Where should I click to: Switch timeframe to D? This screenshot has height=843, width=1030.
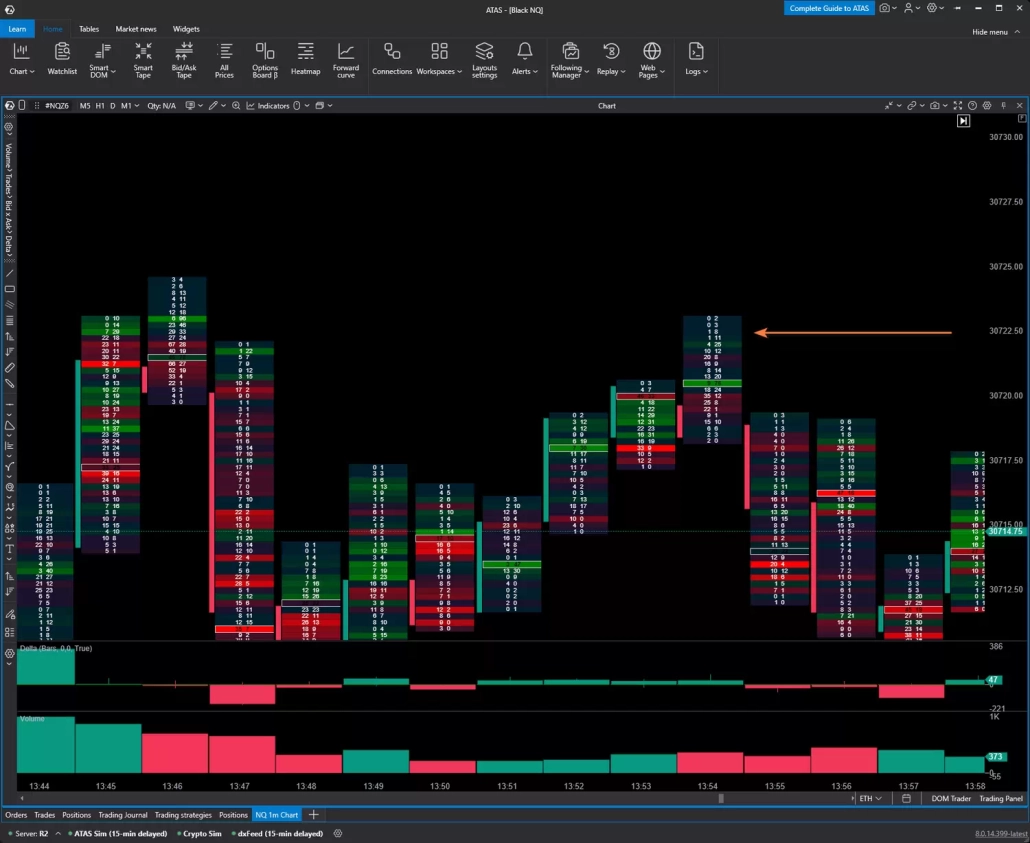click(x=112, y=106)
